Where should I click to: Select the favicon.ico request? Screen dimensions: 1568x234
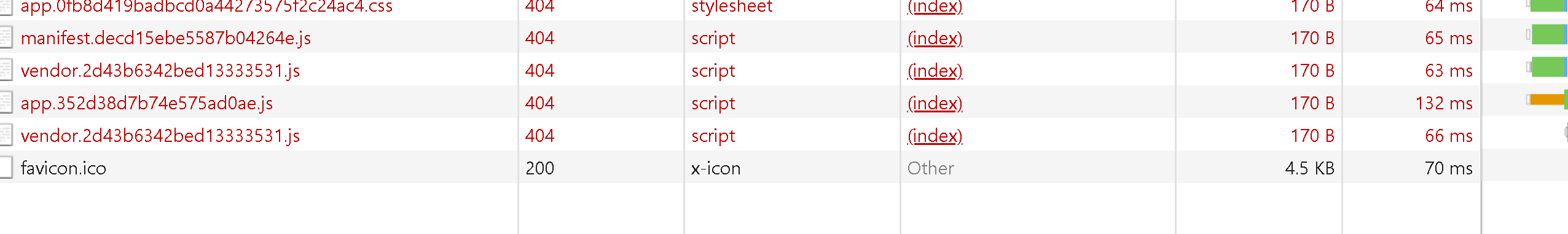tap(63, 168)
